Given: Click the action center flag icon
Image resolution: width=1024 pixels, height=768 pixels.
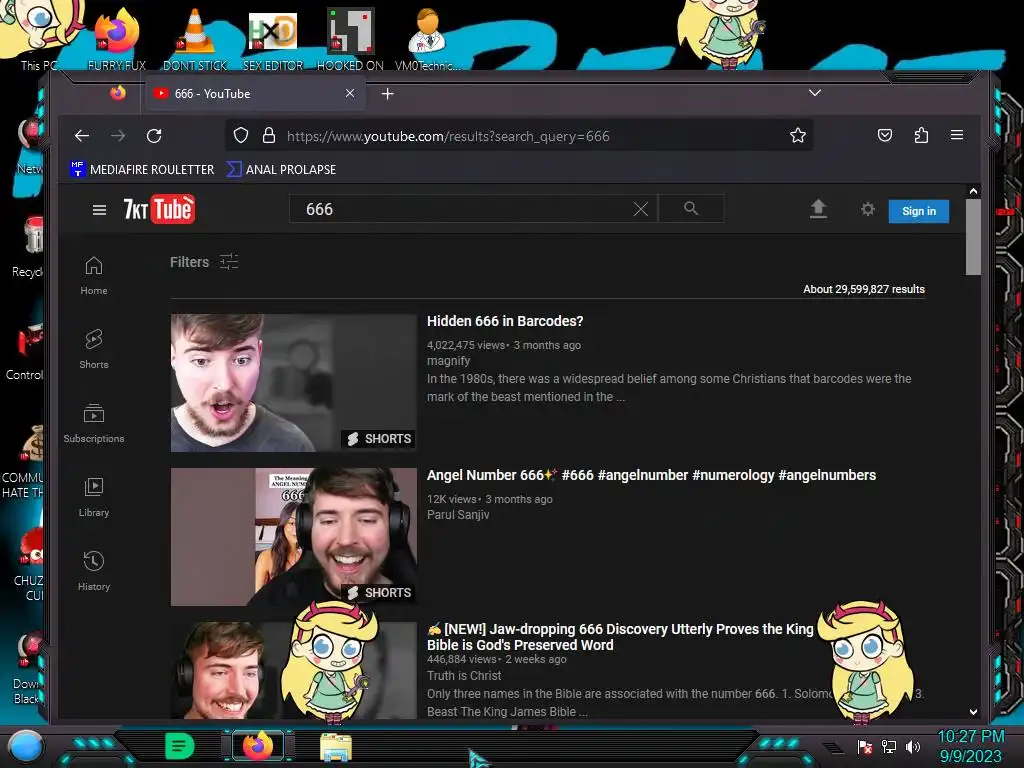Looking at the screenshot, I should click(865, 746).
